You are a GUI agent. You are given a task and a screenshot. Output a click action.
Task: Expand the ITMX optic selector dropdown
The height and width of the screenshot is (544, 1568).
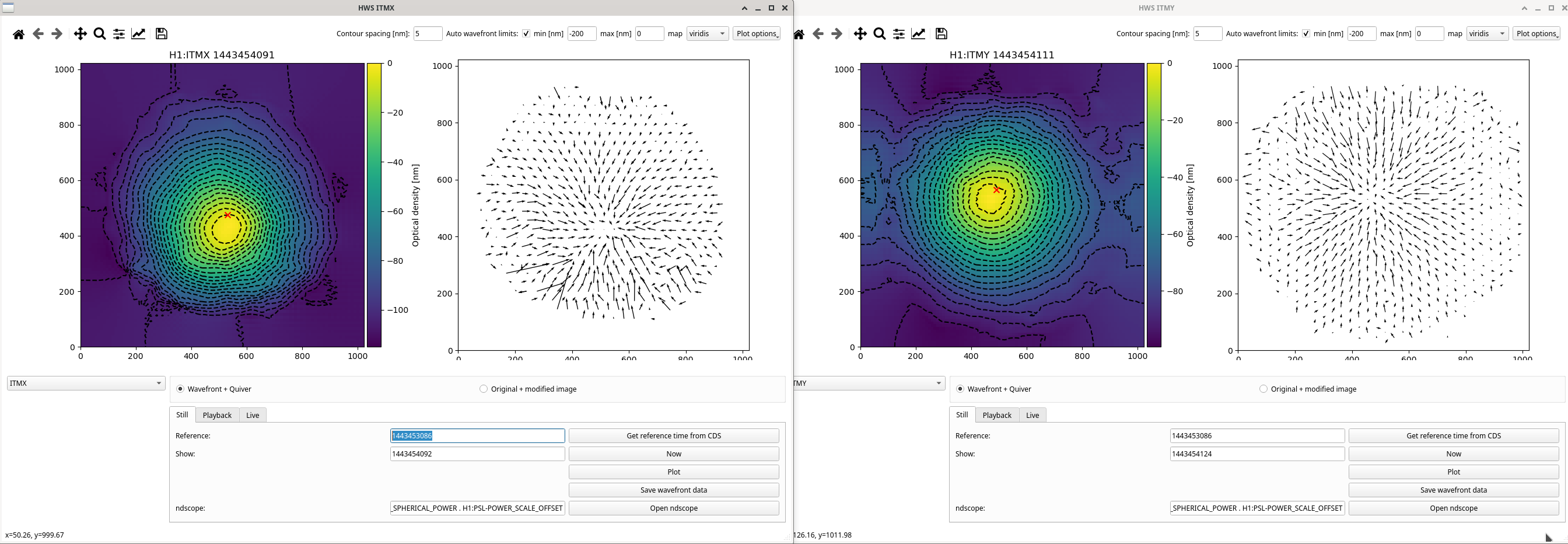point(86,383)
